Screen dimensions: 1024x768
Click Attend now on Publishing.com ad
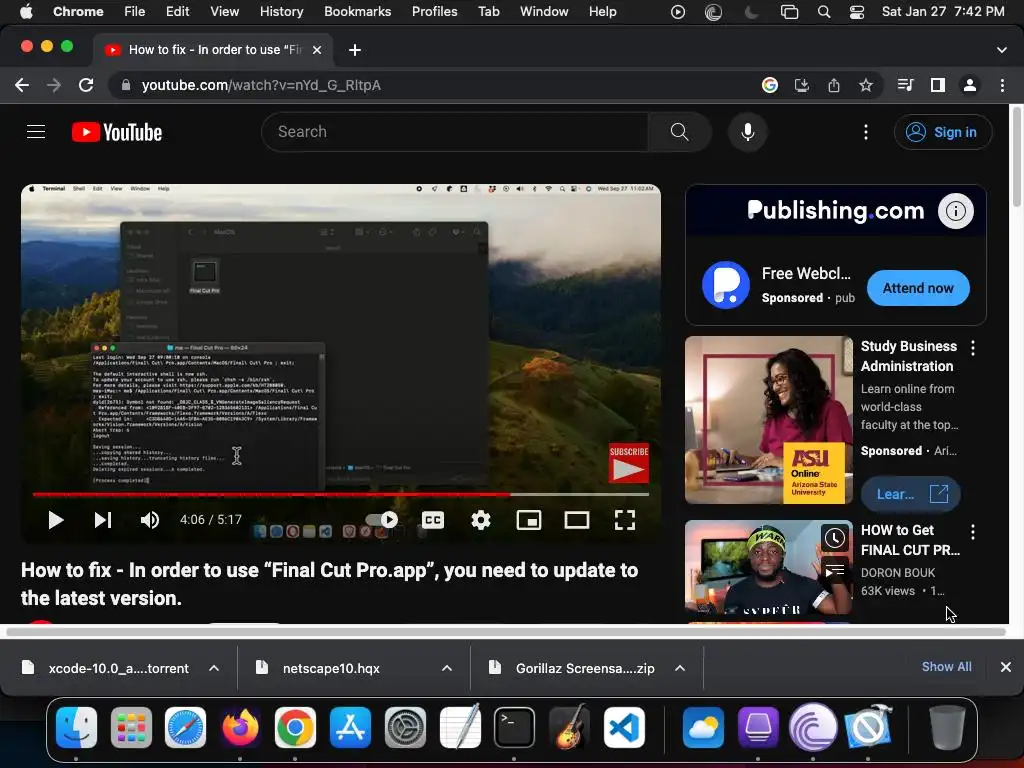[918, 288]
